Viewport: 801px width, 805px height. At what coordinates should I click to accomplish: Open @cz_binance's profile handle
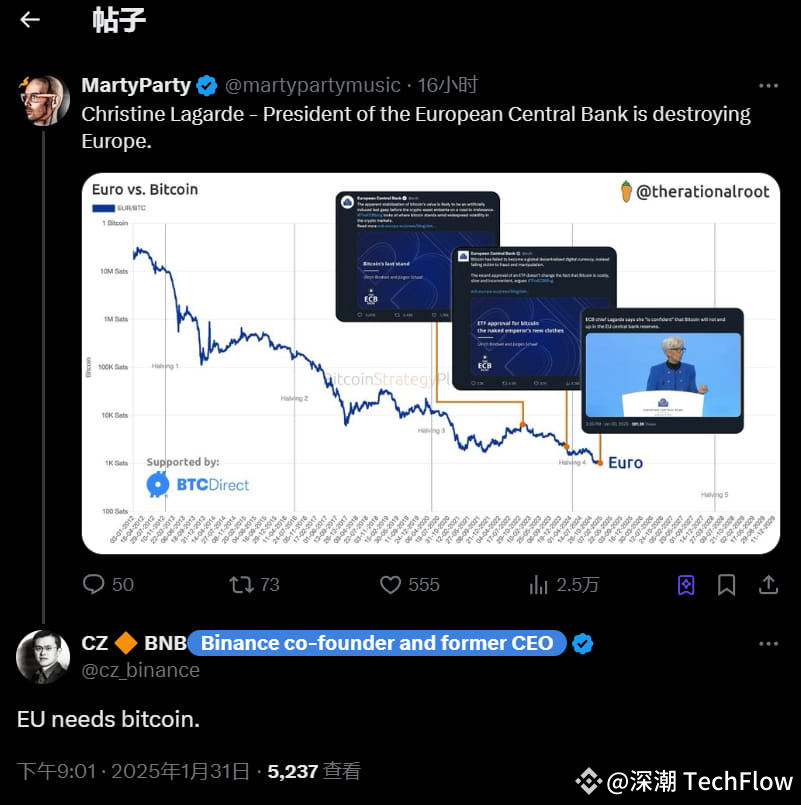click(x=141, y=671)
